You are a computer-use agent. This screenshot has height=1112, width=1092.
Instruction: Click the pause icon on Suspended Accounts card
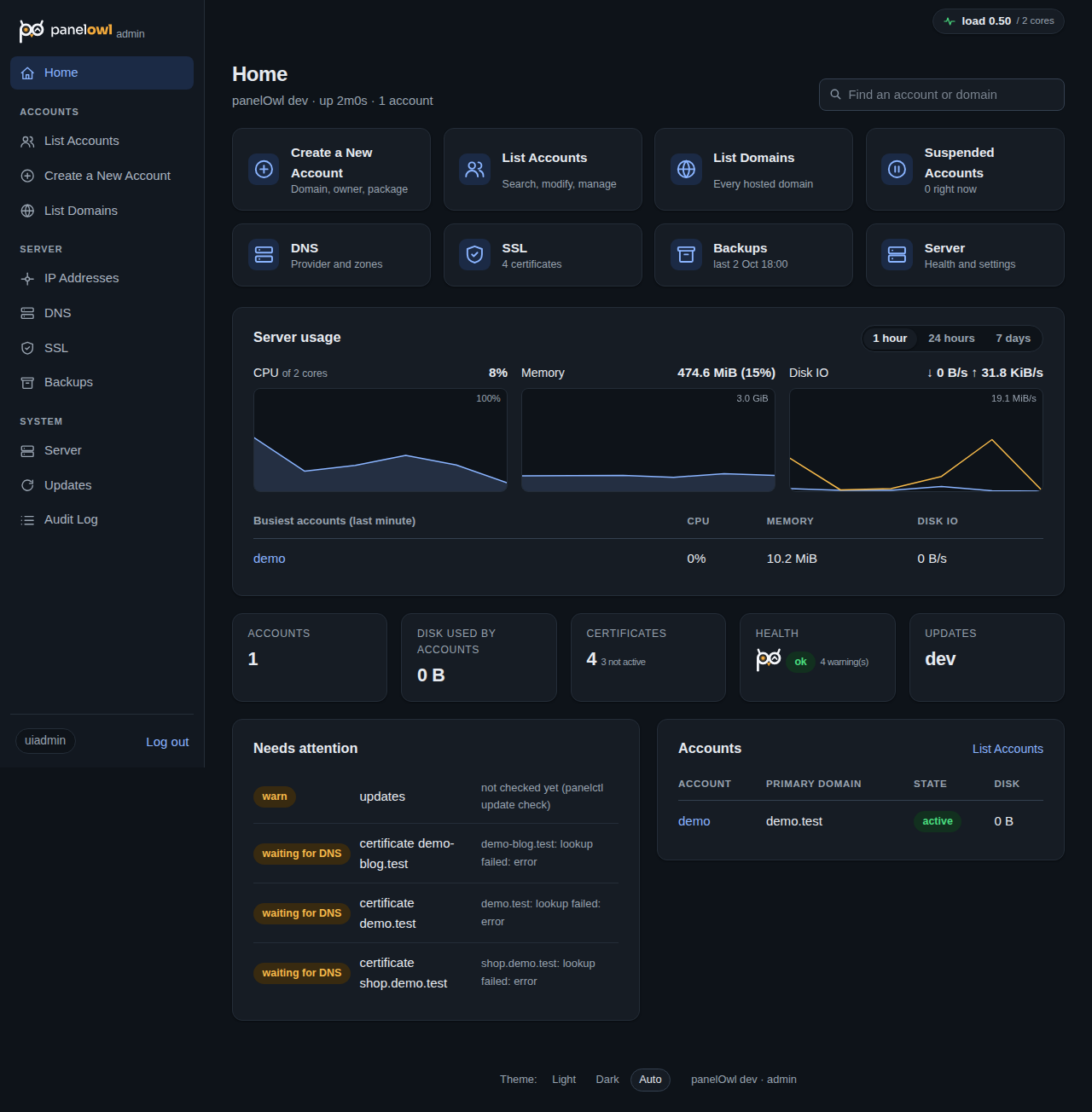tap(897, 169)
